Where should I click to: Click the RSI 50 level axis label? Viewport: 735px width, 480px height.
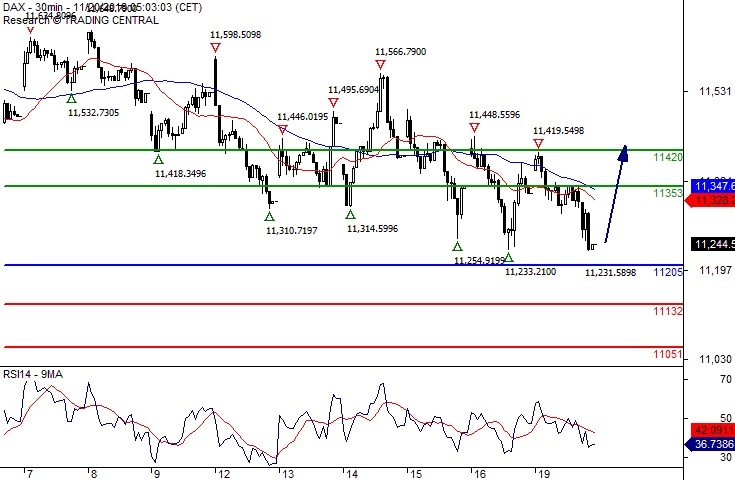[726, 418]
